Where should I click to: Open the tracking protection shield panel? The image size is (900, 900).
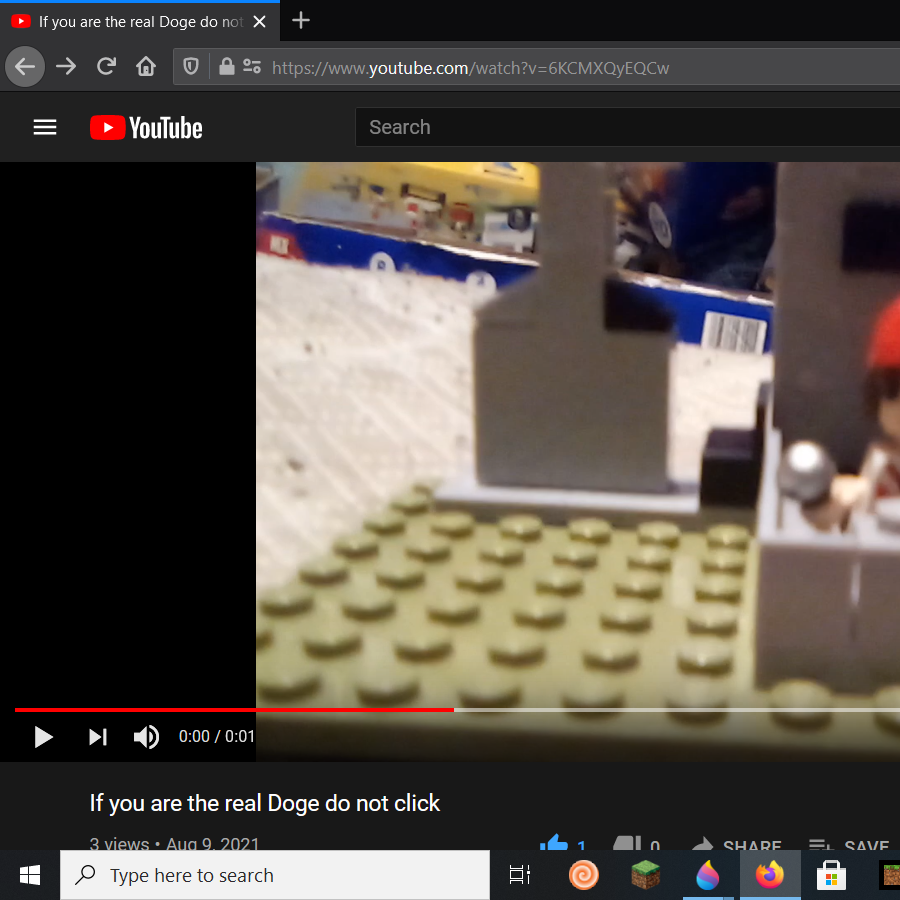[x=191, y=67]
